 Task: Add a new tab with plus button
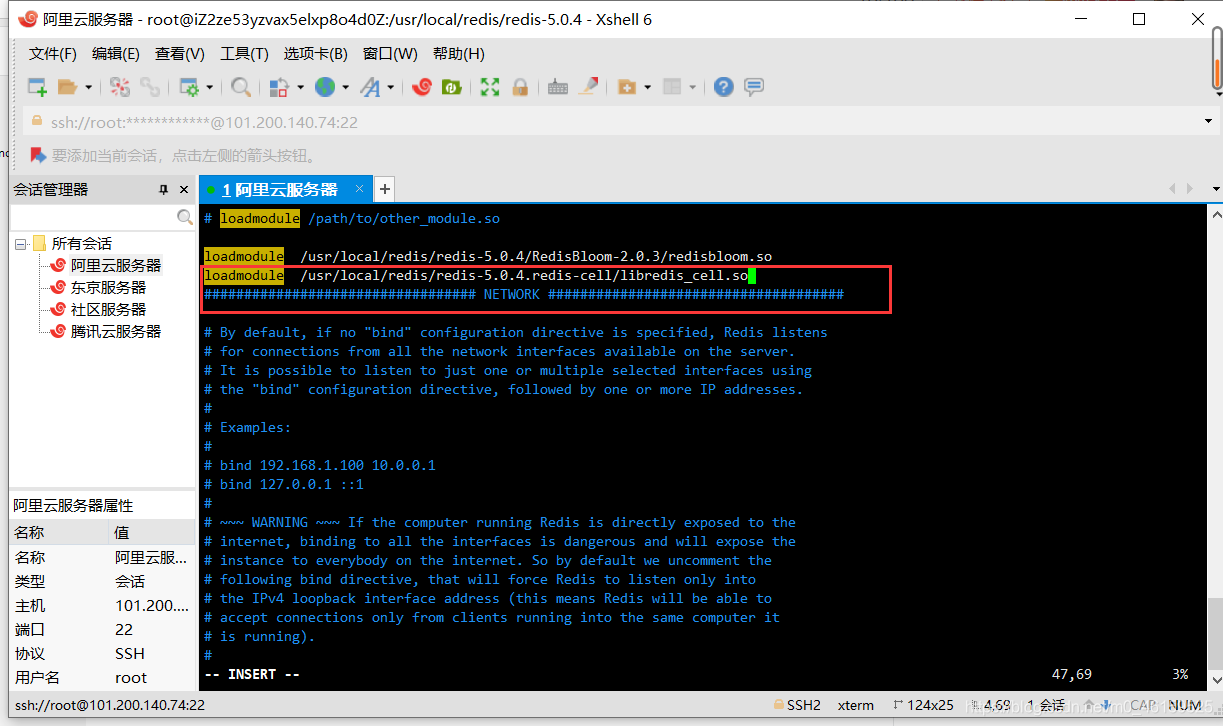pyautogui.click(x=384, y=189)
